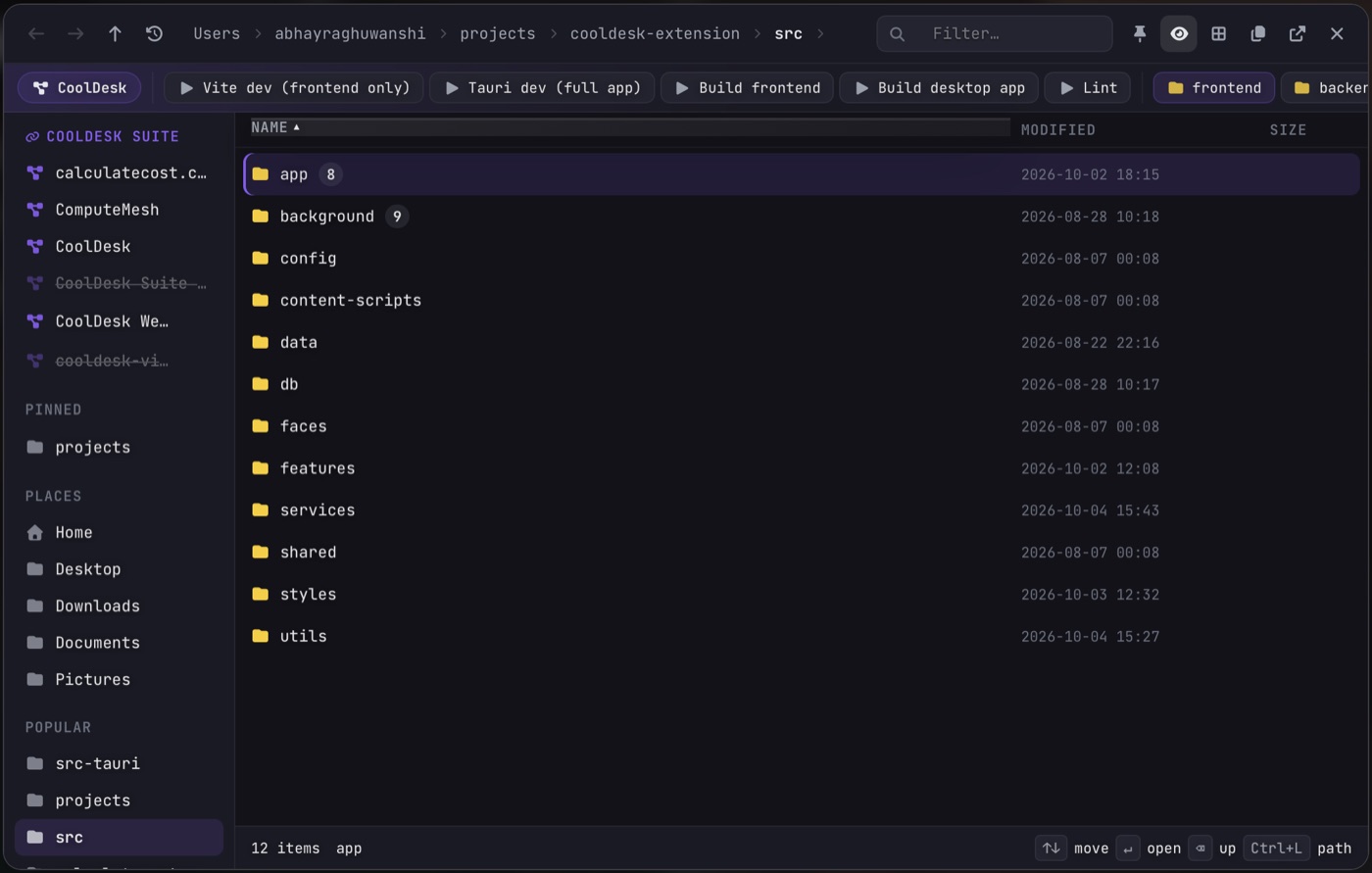
Task: Click the folder icon of the utils row
Action: click(260, 637)
